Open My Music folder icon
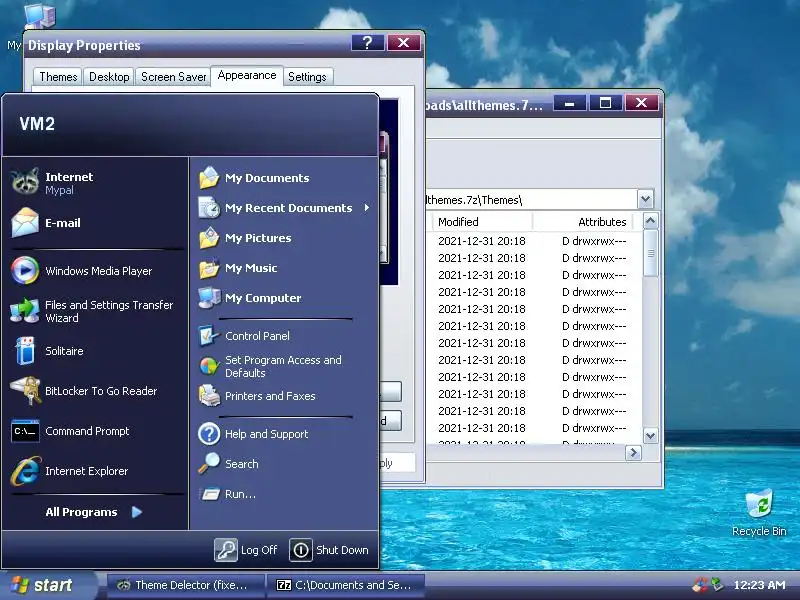 pyautogui.click(x=209, y=268)
